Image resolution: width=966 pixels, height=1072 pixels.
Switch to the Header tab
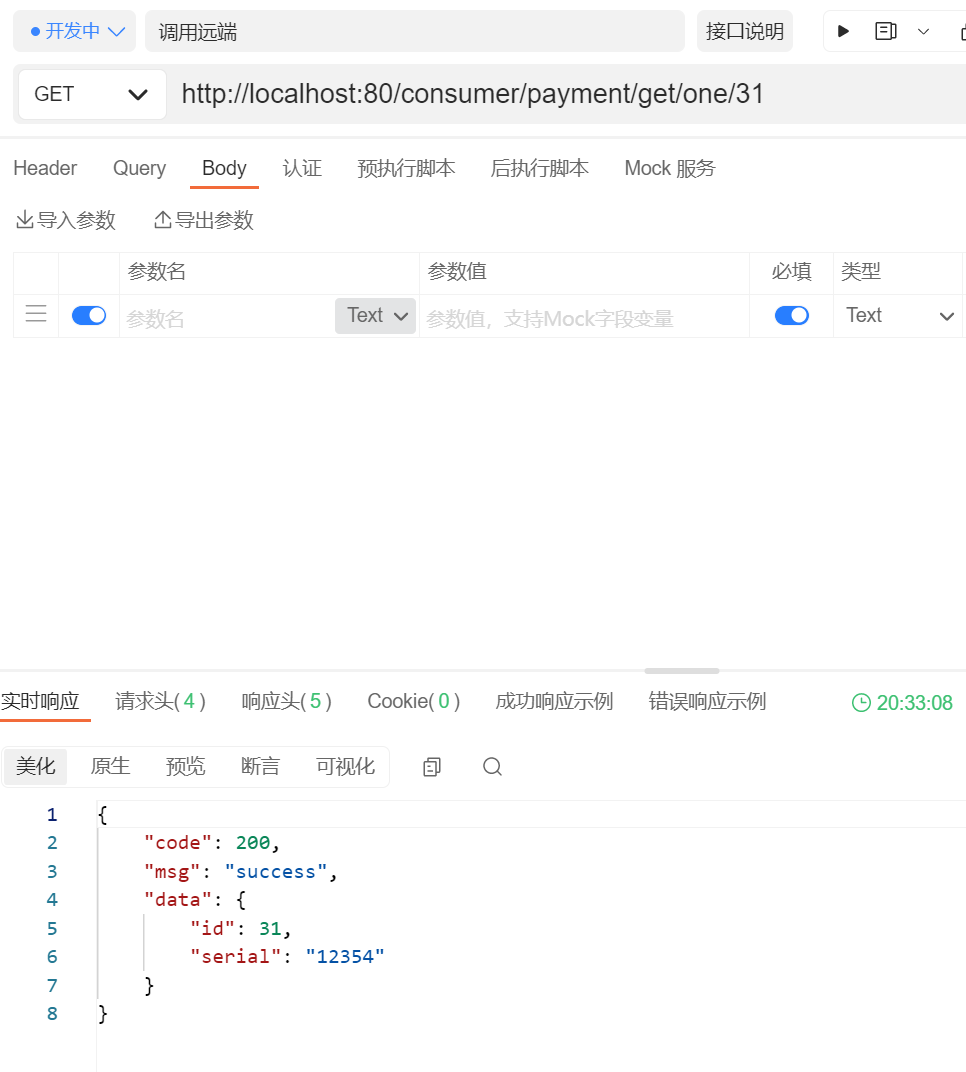coord(45,168)
